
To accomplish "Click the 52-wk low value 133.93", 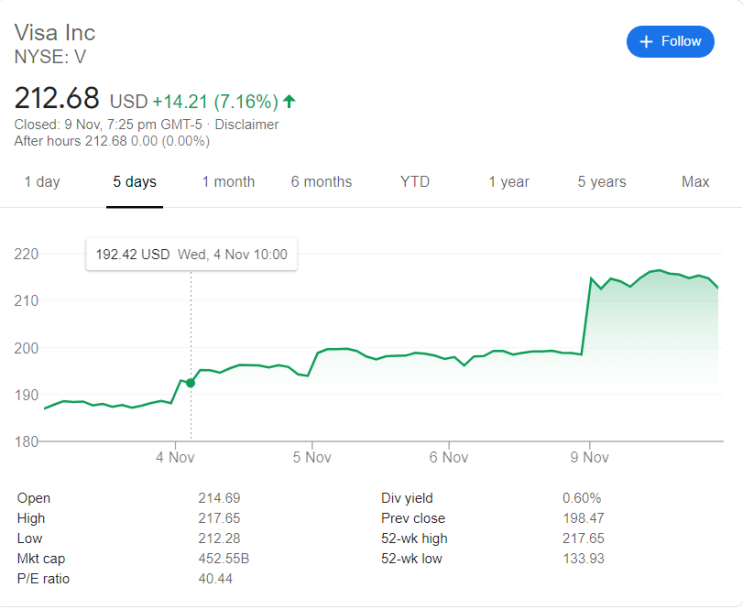I will click(x=583, y=559).
